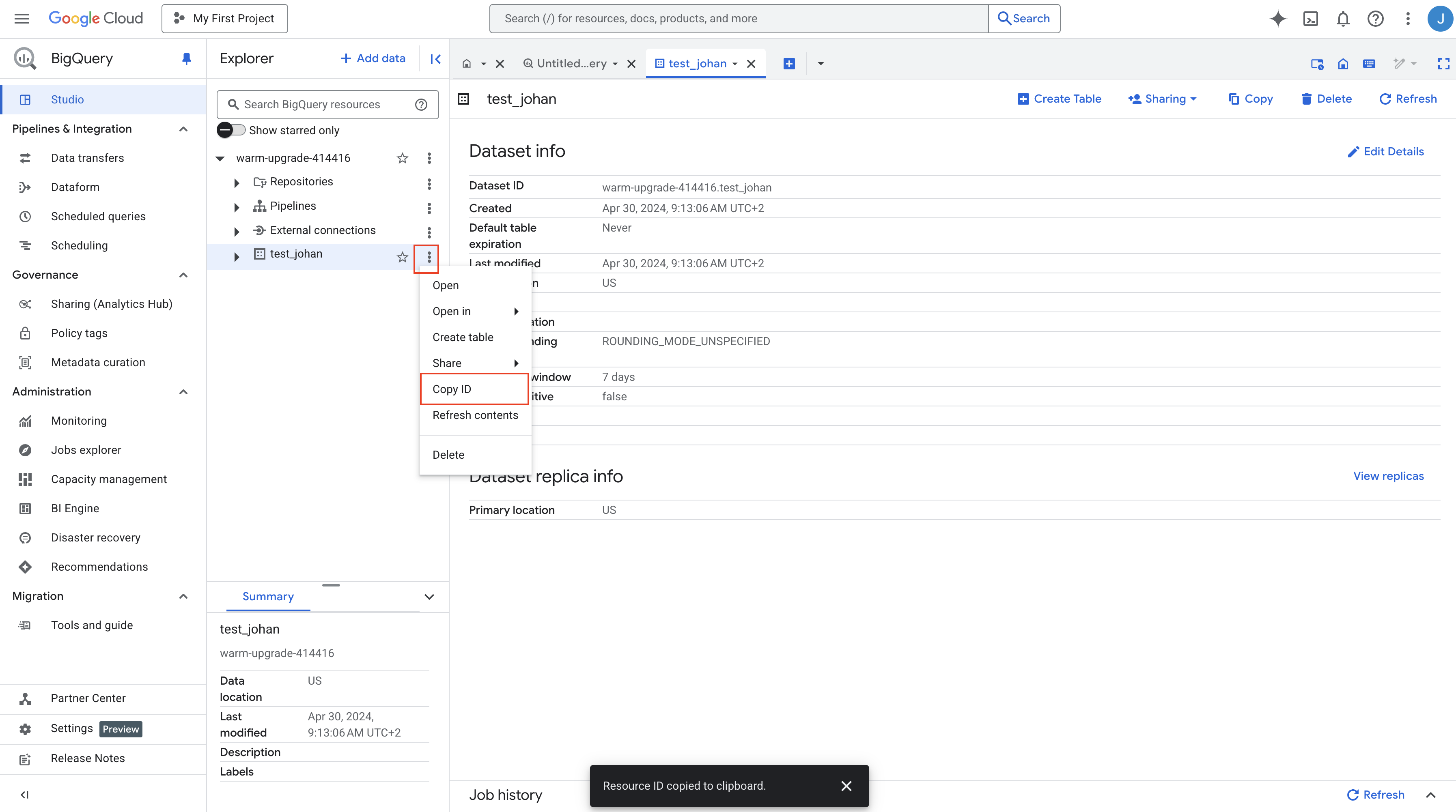
Task: Open the Open in submenu
Action: point(475,311)
